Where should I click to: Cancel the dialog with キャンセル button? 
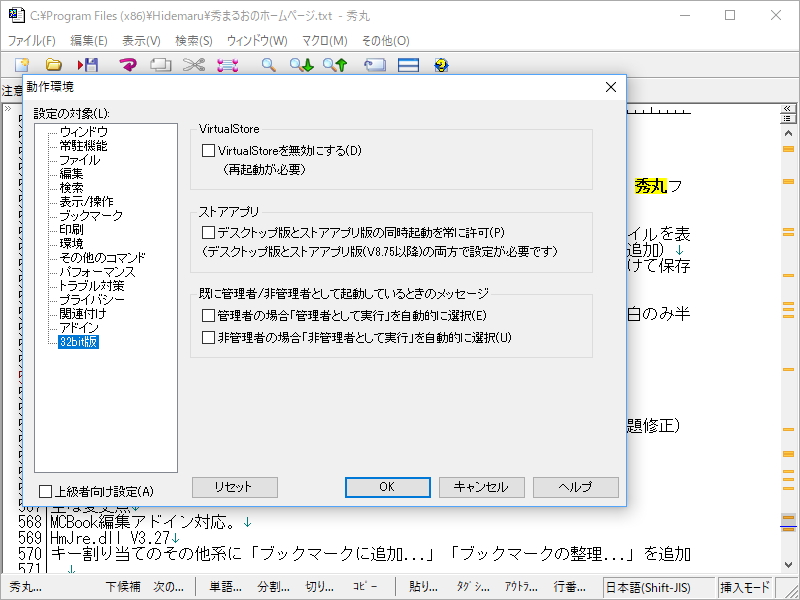[x=481, y=487]
